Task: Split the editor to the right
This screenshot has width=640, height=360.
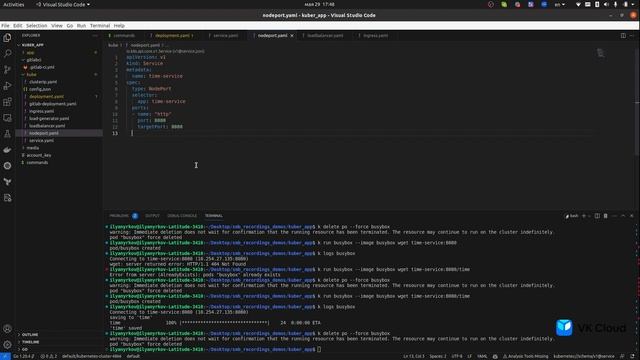Action: (623, 36)
